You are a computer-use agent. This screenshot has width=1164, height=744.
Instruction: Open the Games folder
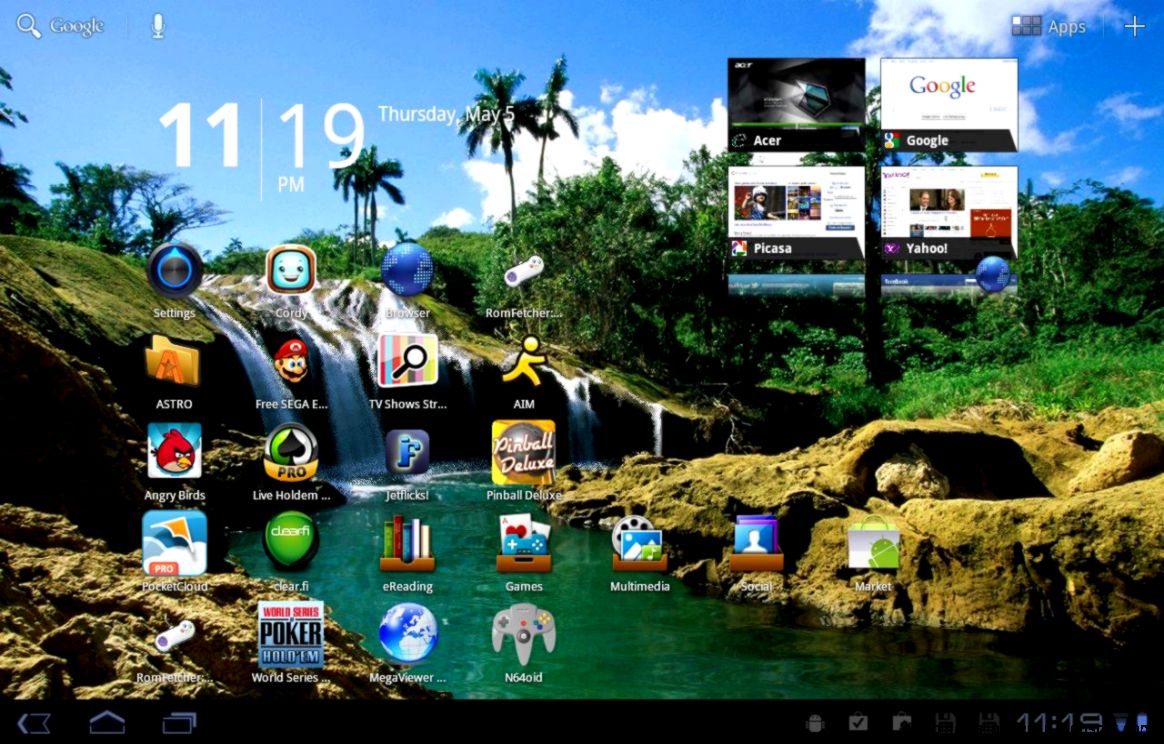[x=524, y=546]
